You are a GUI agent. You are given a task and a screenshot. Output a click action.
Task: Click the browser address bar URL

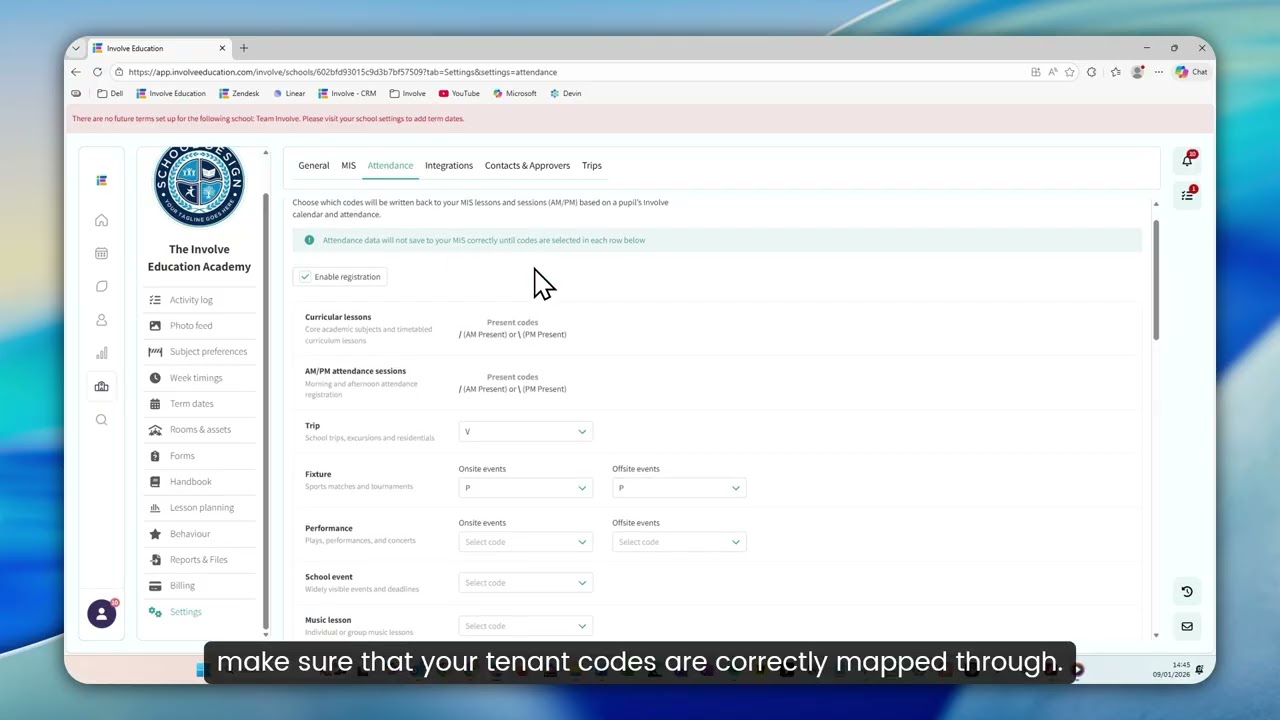[x=342, y=72]
